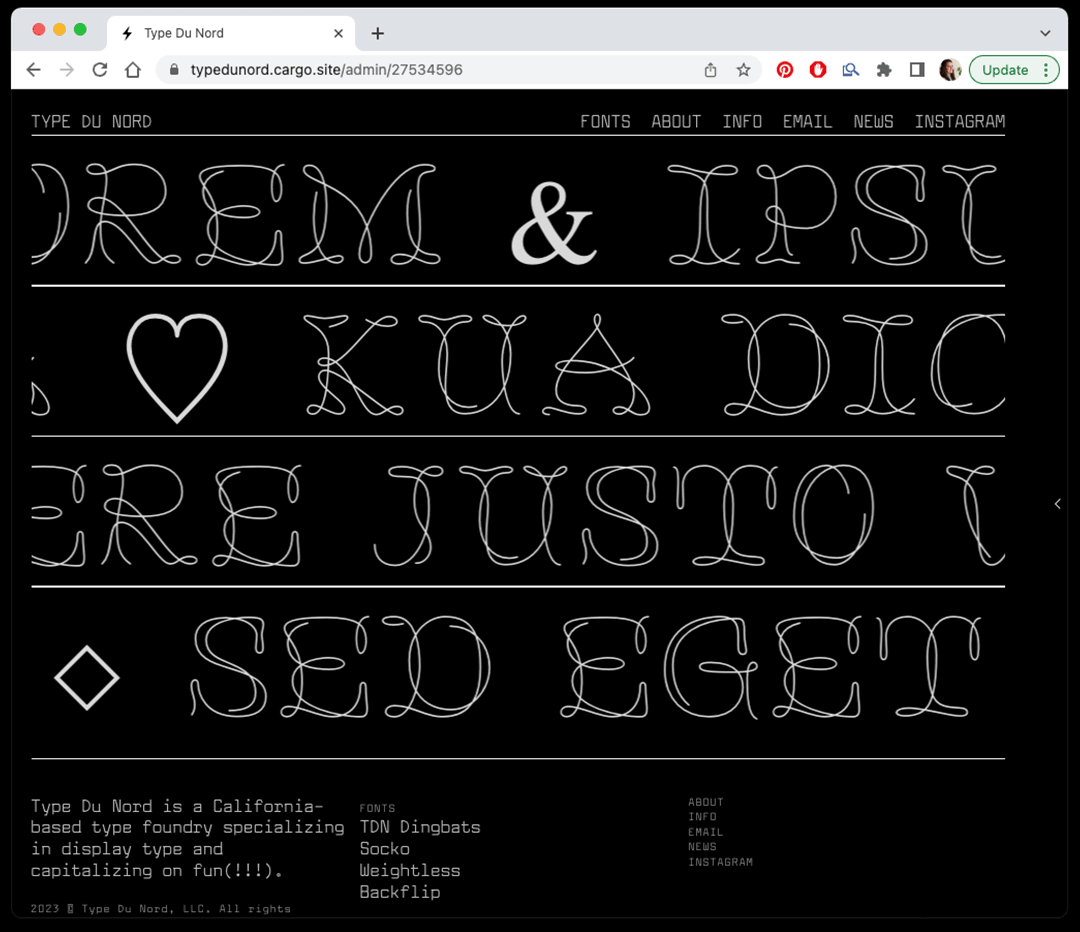
Task: Open the Chrome three-dot menu
Action: click(1046, 70)
